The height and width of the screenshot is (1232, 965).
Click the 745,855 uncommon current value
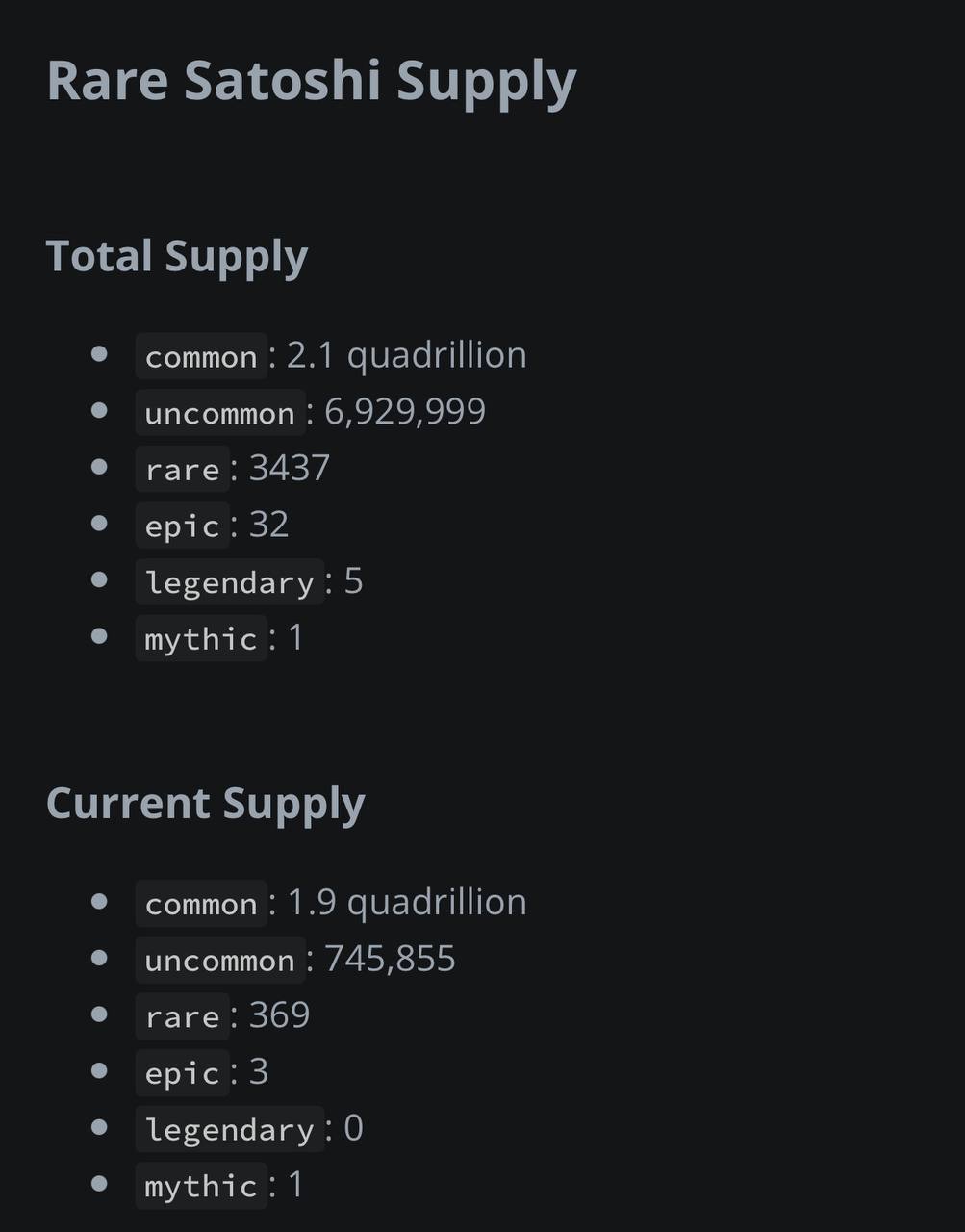click(390, 959)
